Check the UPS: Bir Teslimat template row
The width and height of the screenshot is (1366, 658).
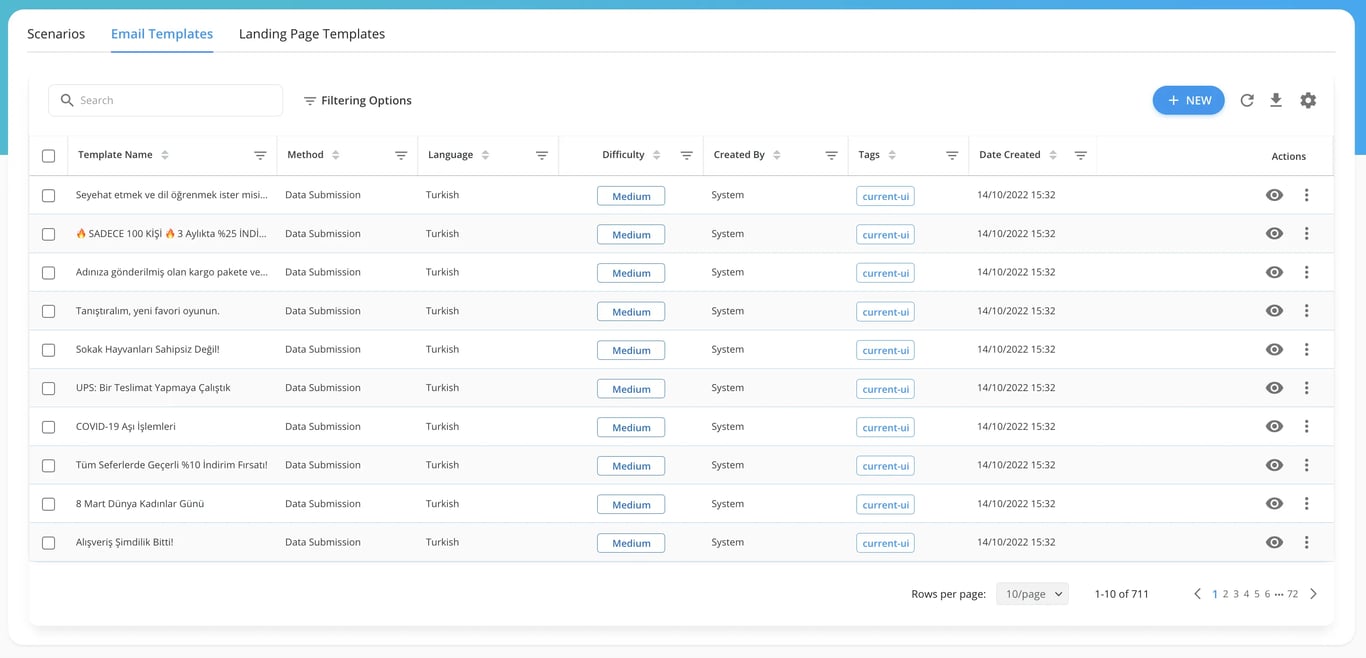point(48,388)
